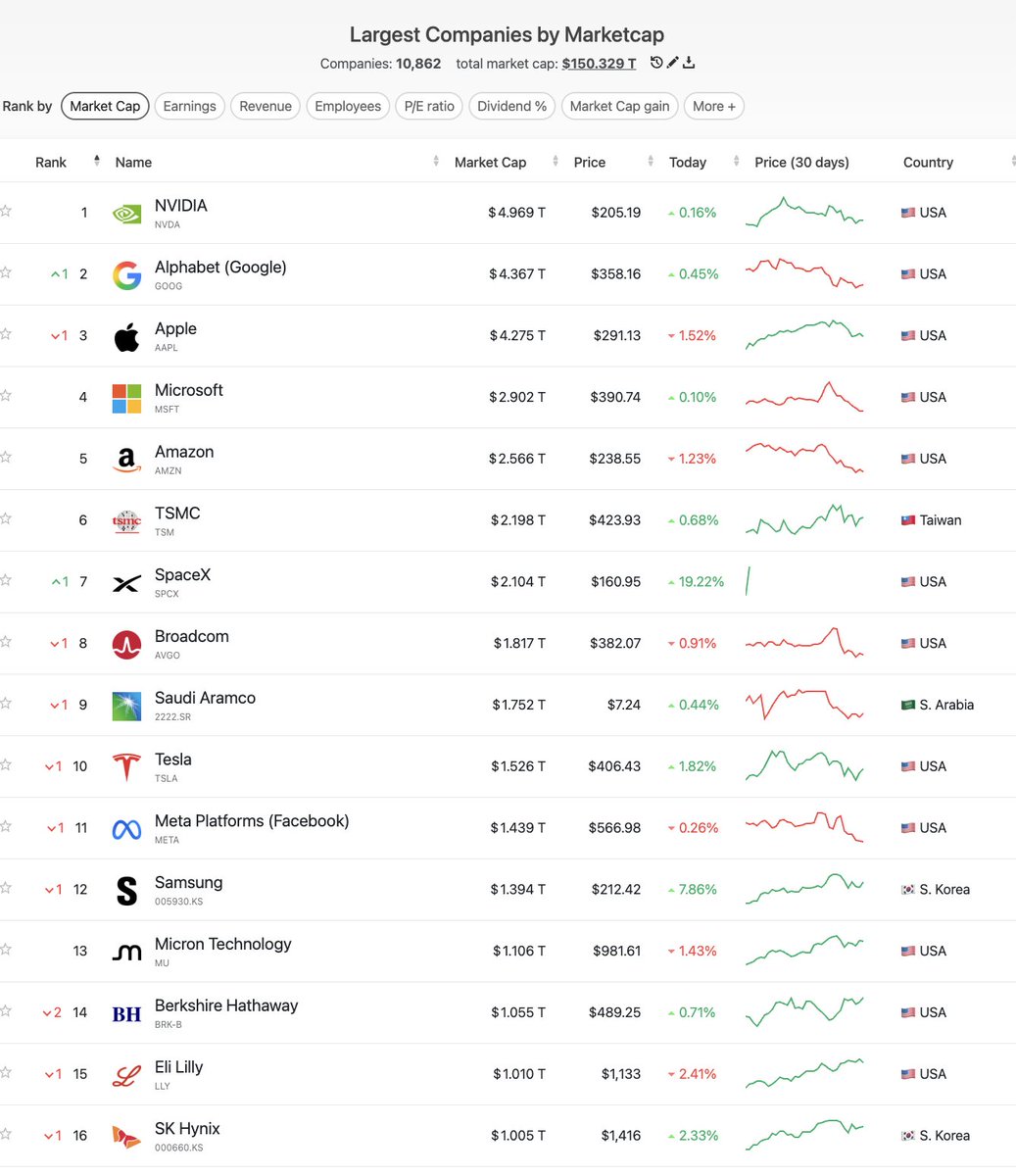Click Meta Platforms price $566.98
This screenshot has width=1016, height=1176.
pos(614,828)
